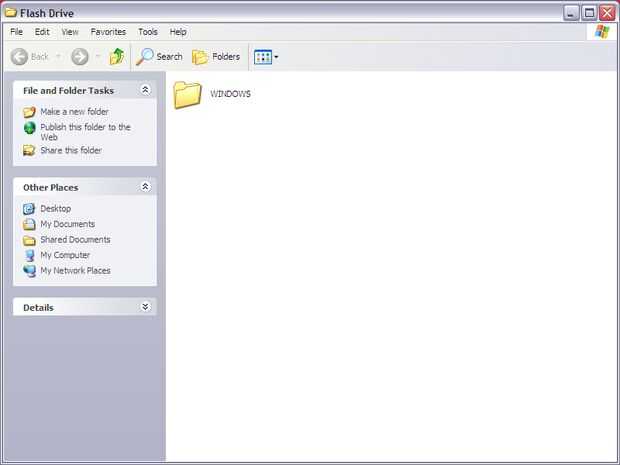
Task: Click the Make a new folder link
Action: [74, 112]
